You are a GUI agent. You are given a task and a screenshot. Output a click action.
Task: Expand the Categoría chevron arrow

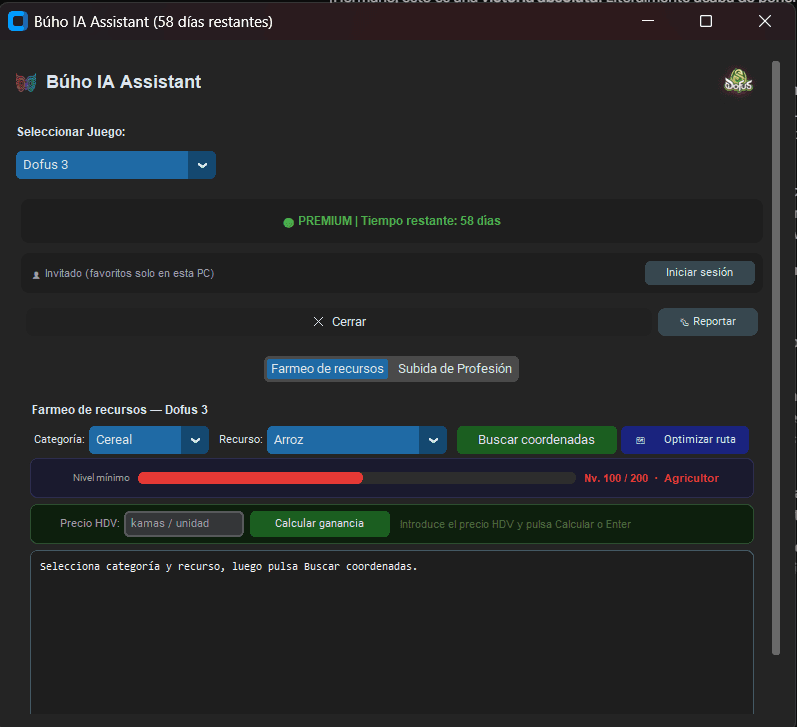[x=195, y=440]
